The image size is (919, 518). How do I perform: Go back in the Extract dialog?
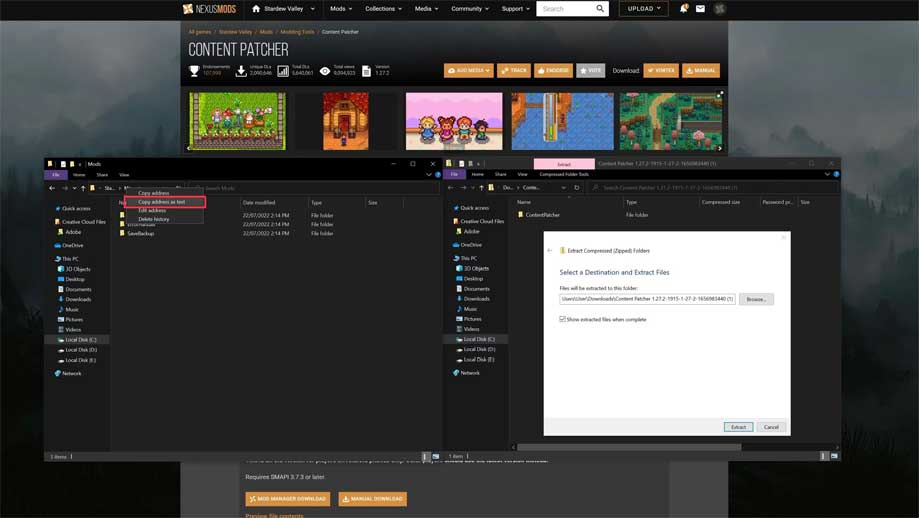click(550, 250)
